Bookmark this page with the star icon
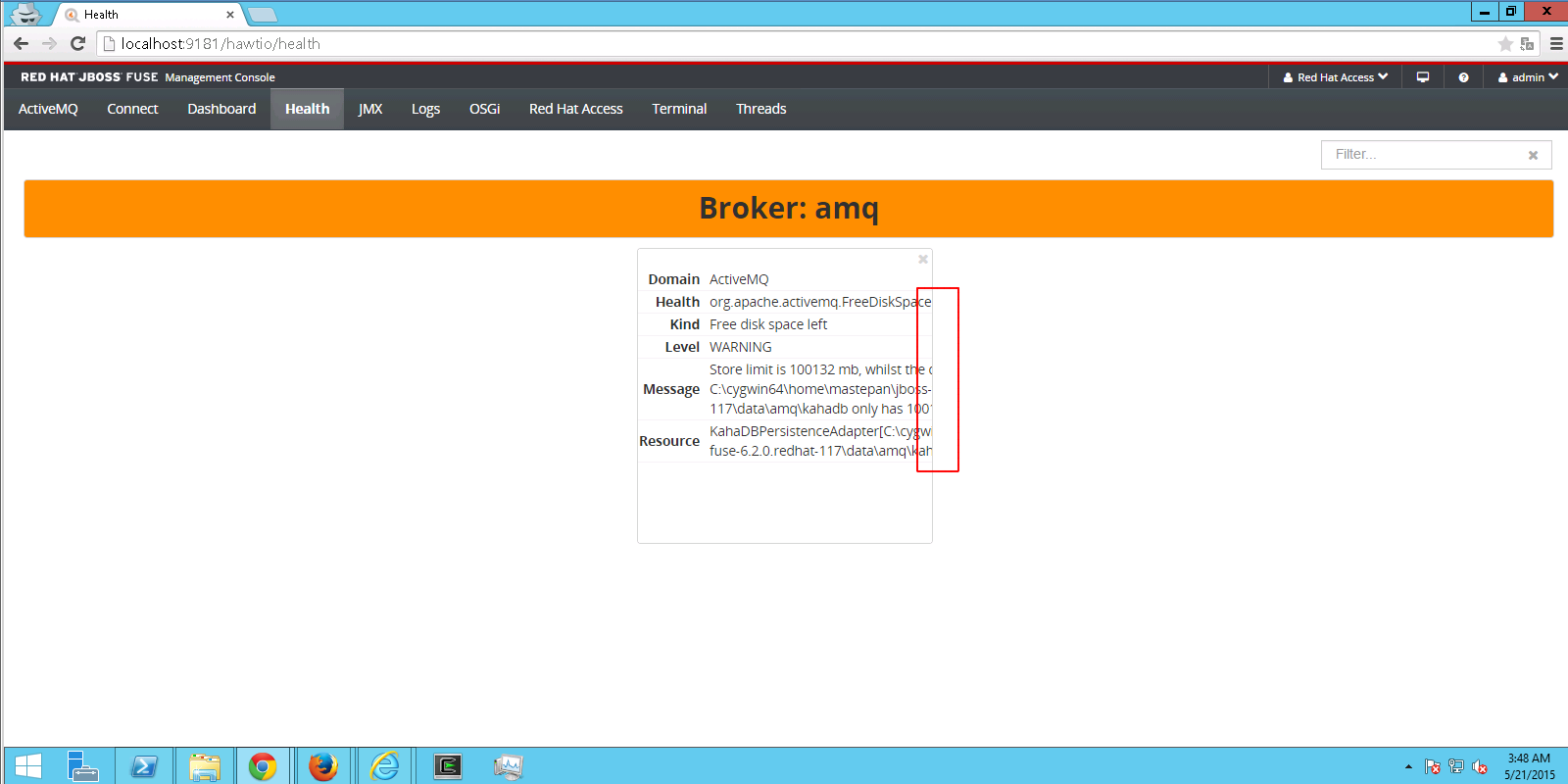The image size is (1568, 784). click(1505, 43)
